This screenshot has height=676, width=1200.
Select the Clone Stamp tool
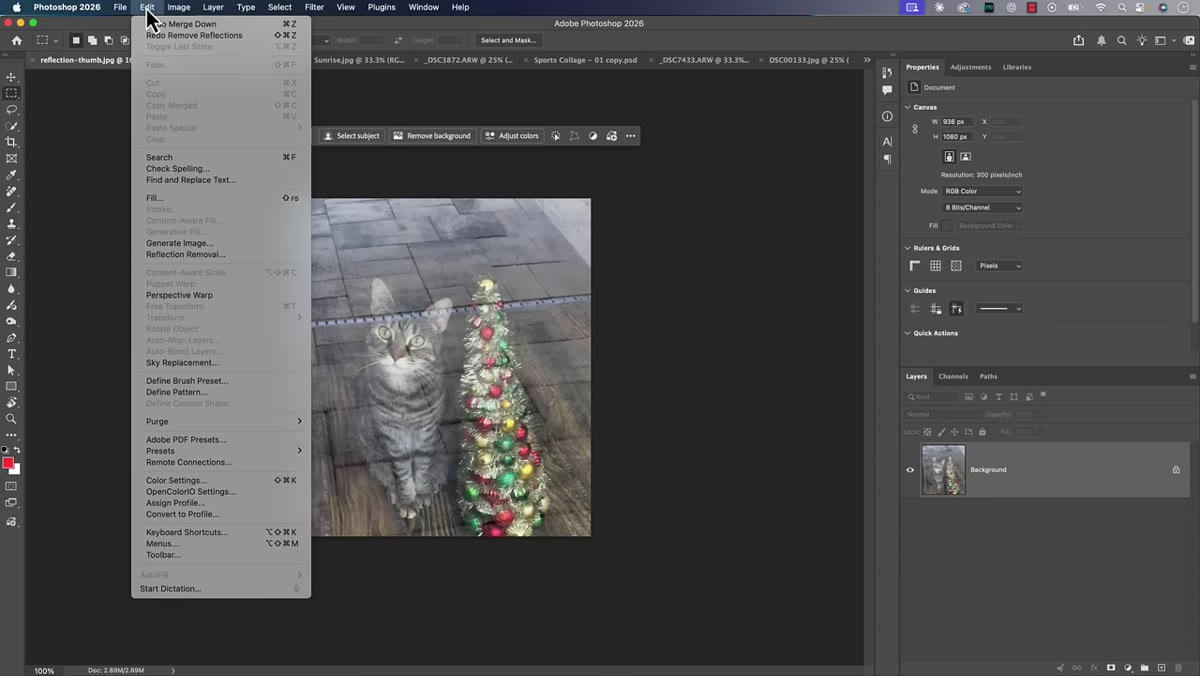point(12,223)
